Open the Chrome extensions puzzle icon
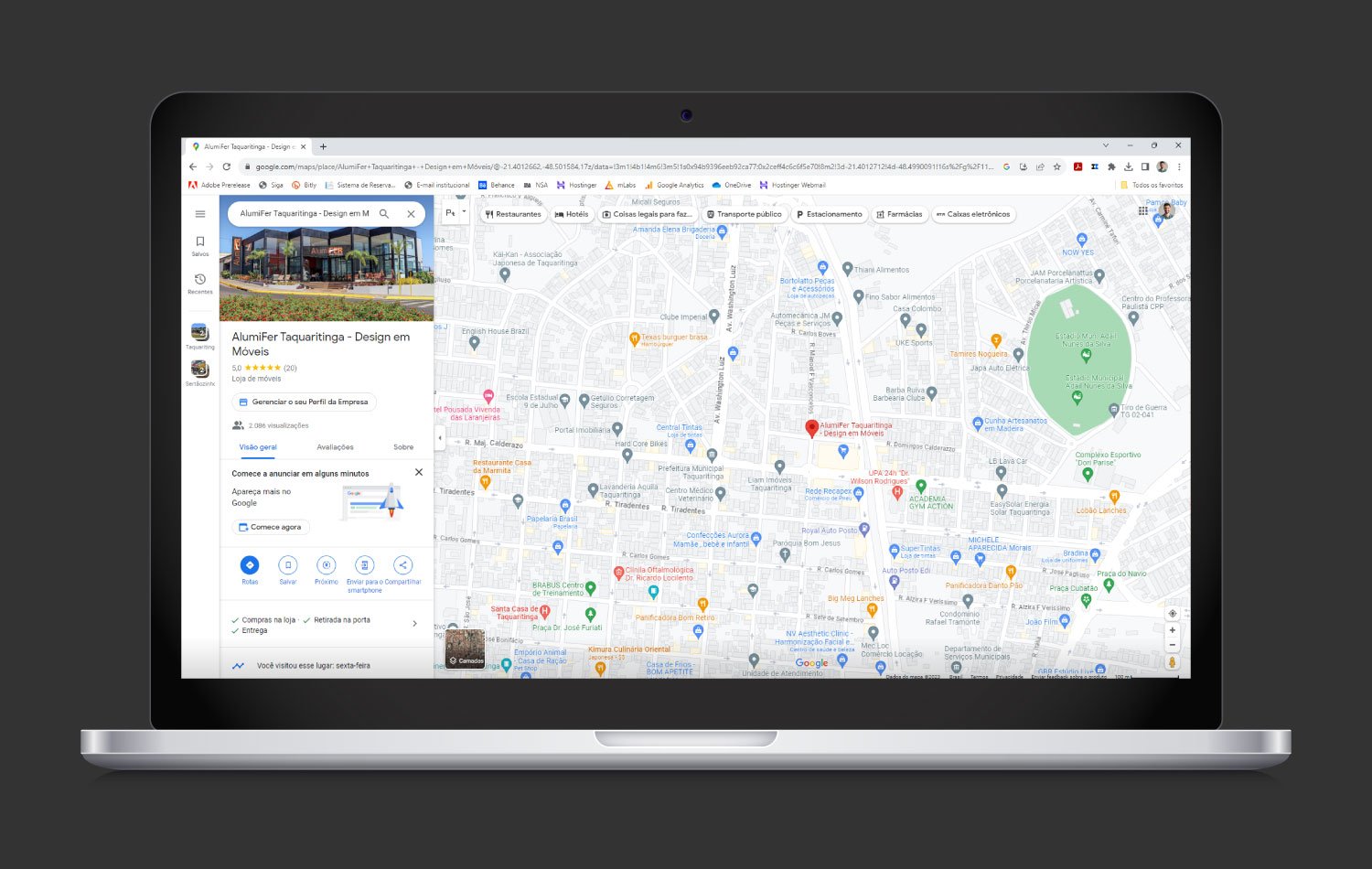1372x869 pixels. [1111, 166]
